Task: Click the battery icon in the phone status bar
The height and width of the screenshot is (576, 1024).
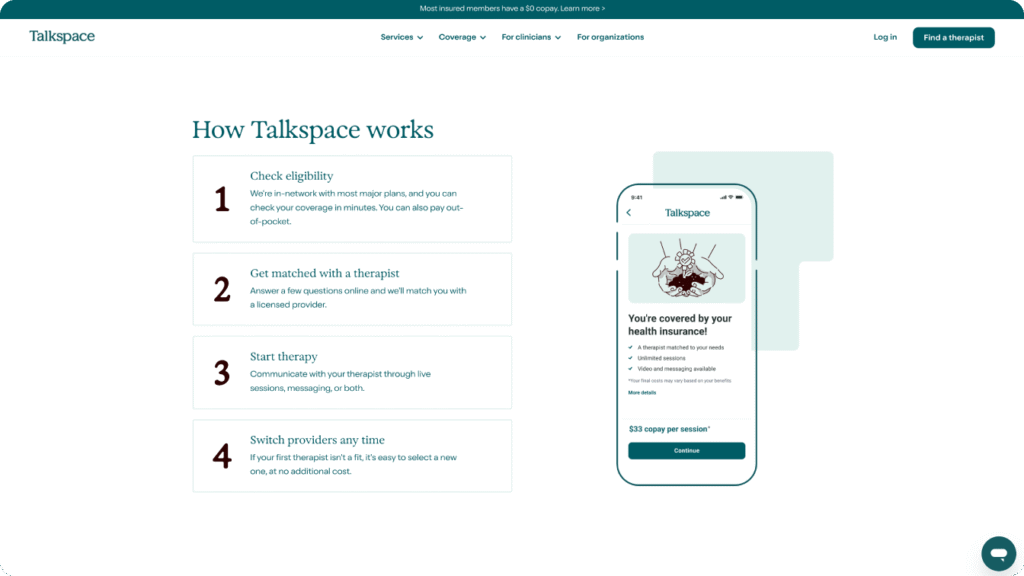Action: click(740, 198)
